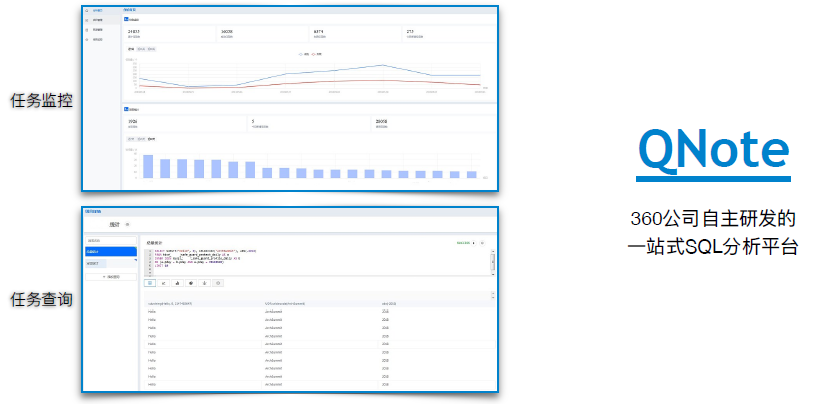Switch result view to line chart icon
This screenshot has height=404, width=838.
click(164, 283)
